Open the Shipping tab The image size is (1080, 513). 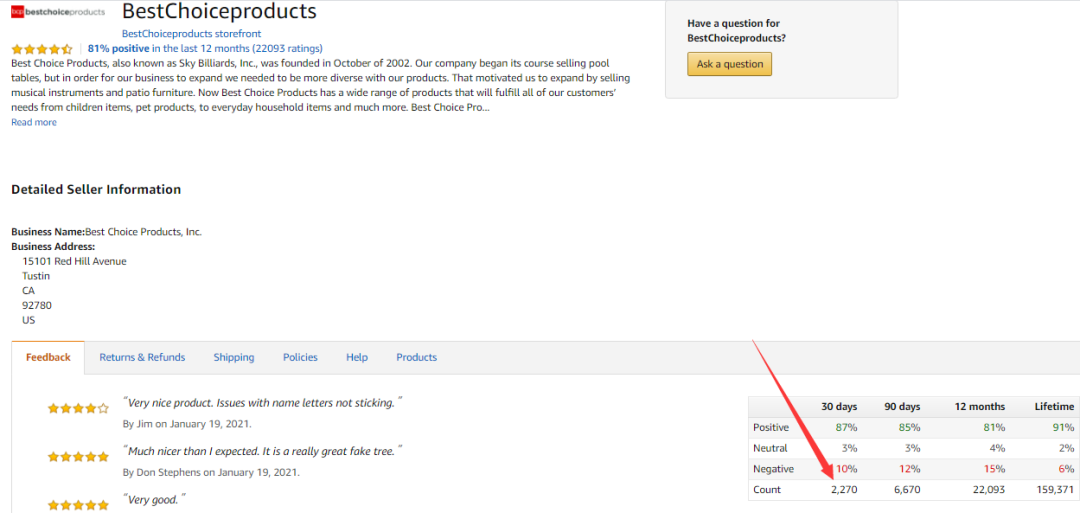[233, 357]
